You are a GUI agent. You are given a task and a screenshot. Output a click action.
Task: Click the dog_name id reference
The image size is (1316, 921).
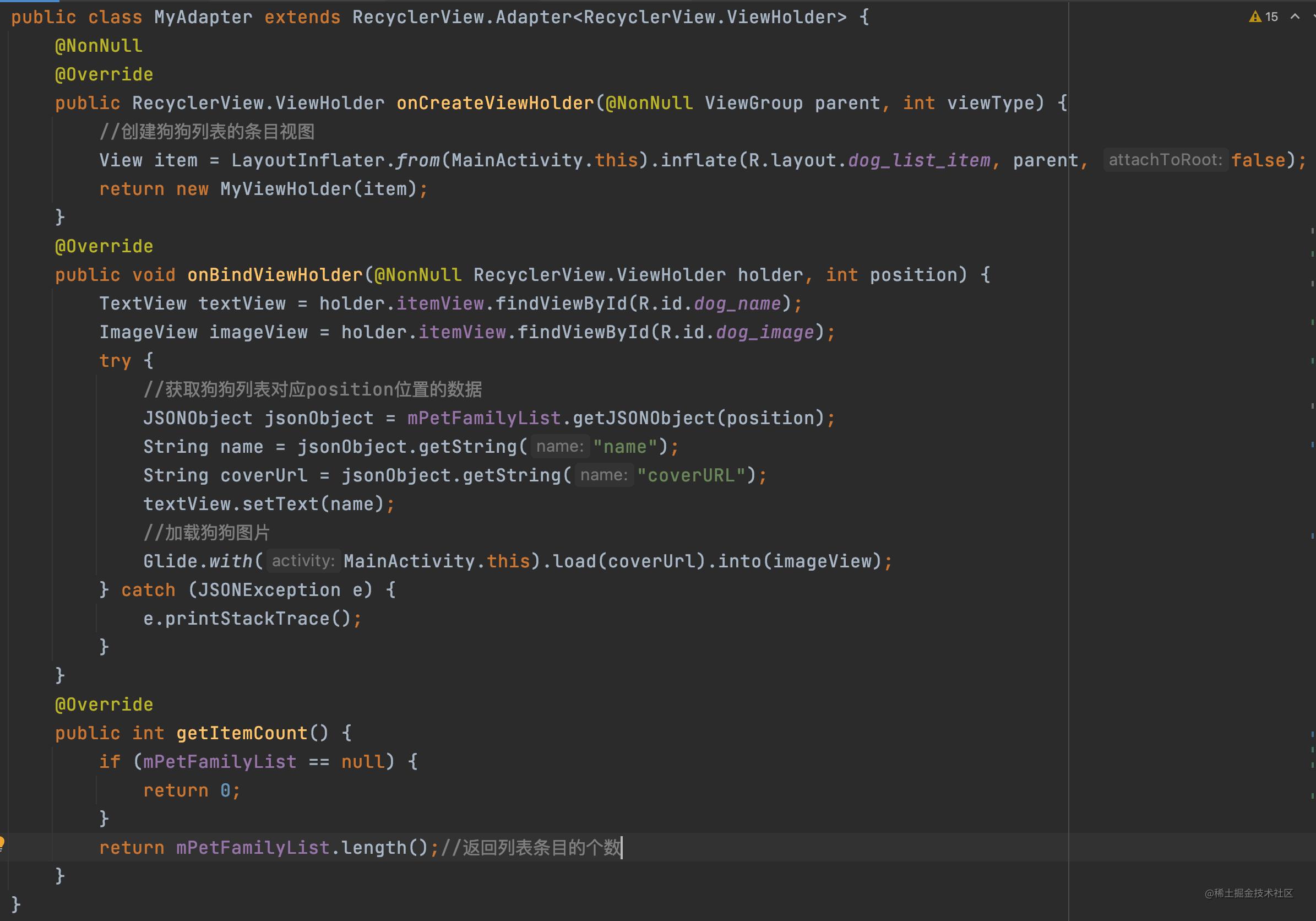tap(737, 304)
